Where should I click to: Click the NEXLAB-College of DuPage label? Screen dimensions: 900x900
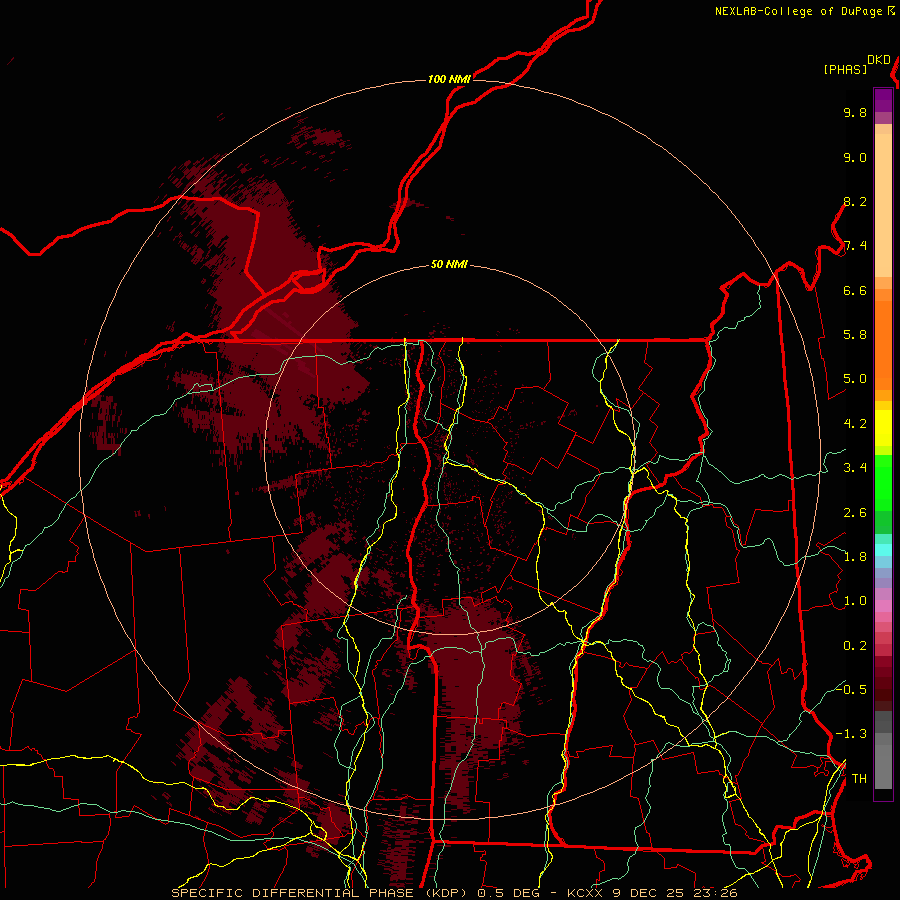tap(799, 11)
